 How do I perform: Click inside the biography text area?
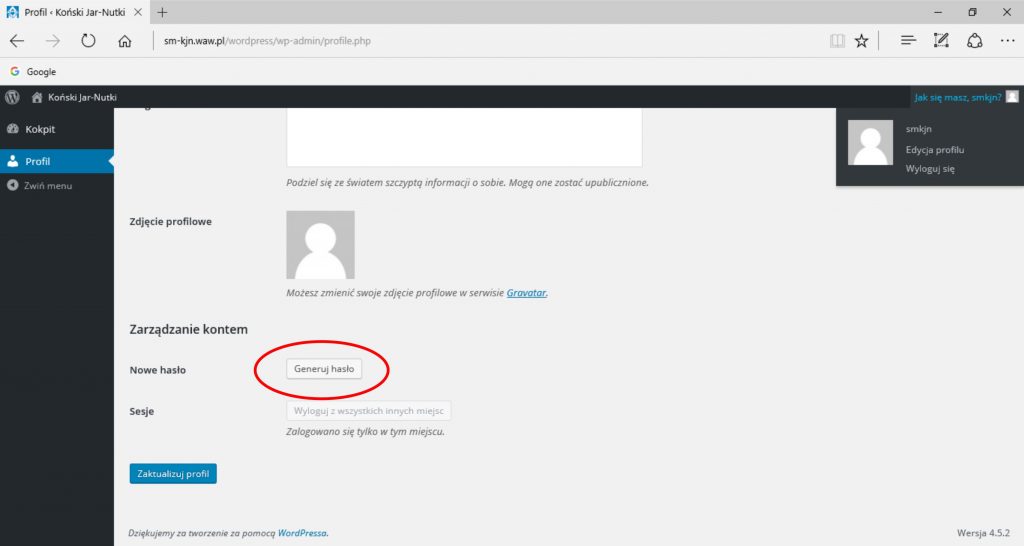(x=464, y=137)
